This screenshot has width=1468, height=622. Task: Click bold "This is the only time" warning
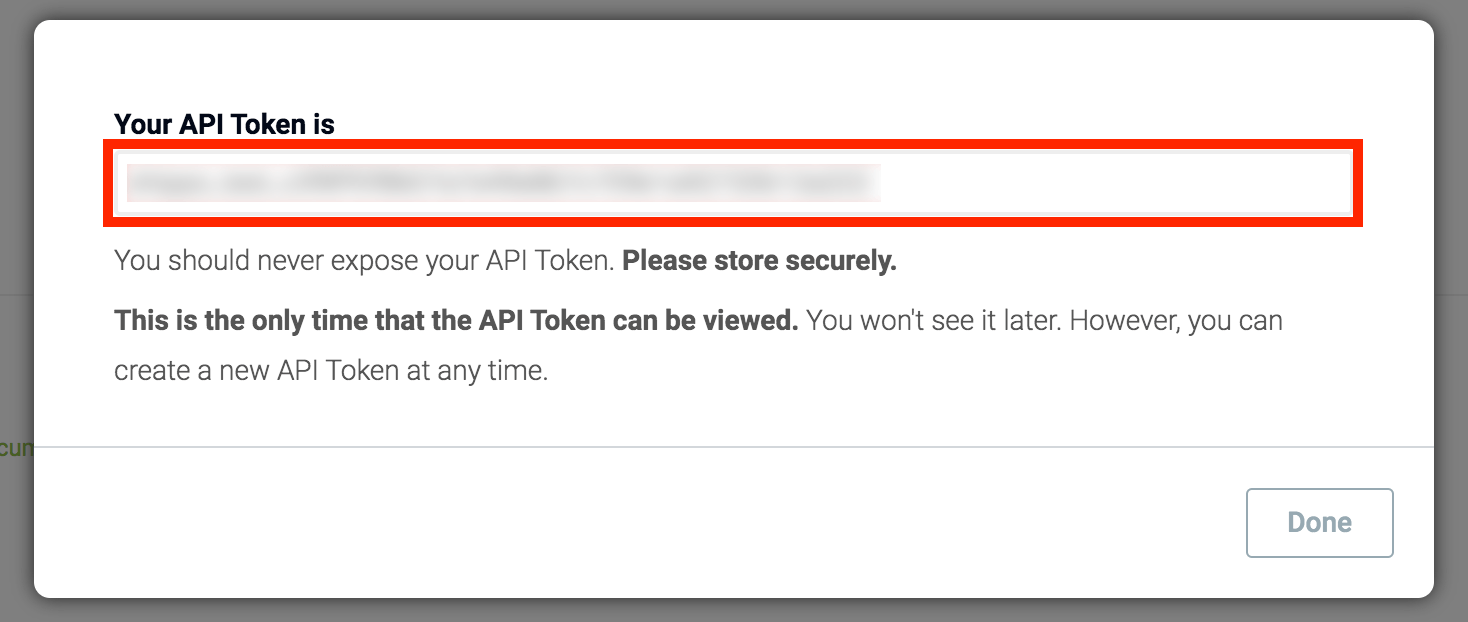(x=456, y=321)
